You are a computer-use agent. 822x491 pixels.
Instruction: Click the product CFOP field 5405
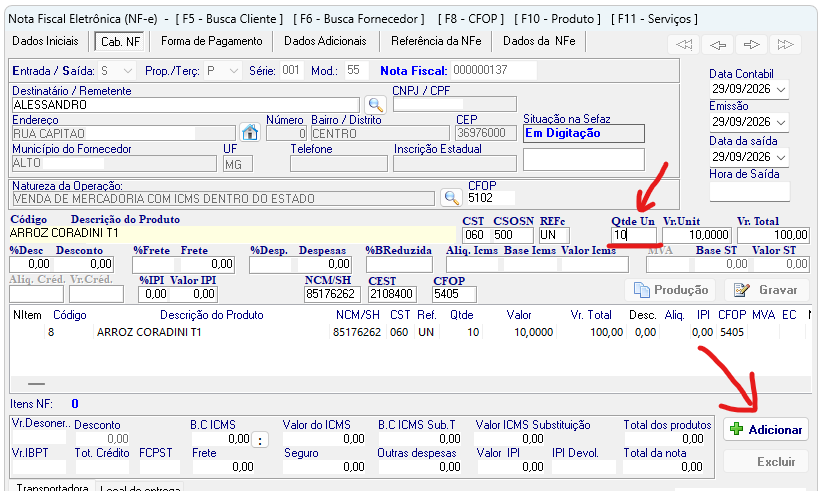(454, 294)
